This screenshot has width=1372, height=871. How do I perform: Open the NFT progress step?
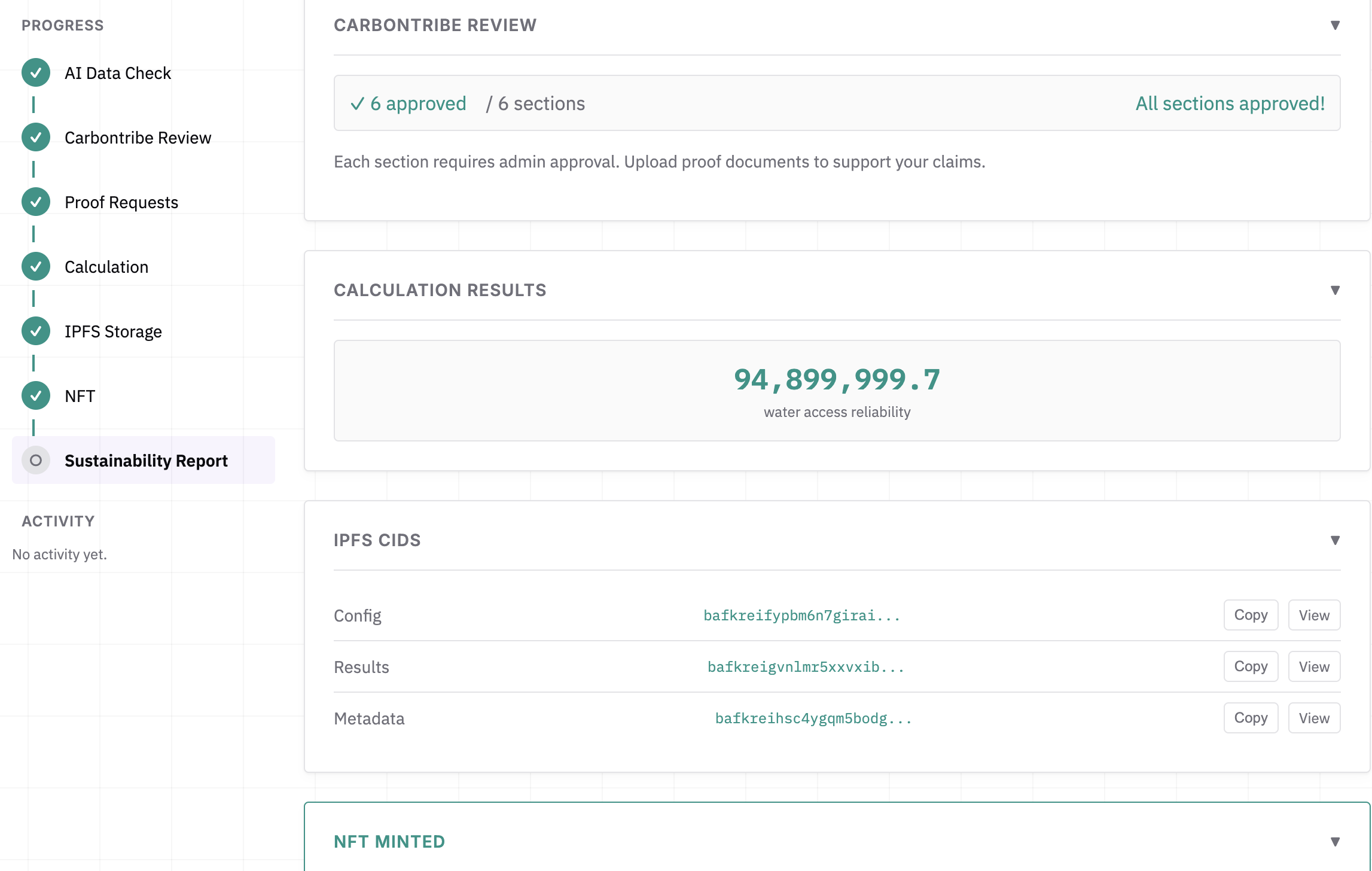tap(80, 396)
